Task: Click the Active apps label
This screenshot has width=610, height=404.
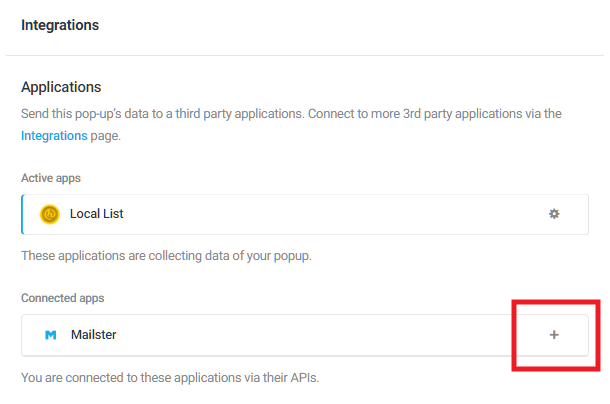Action: (x=51, y=178)
